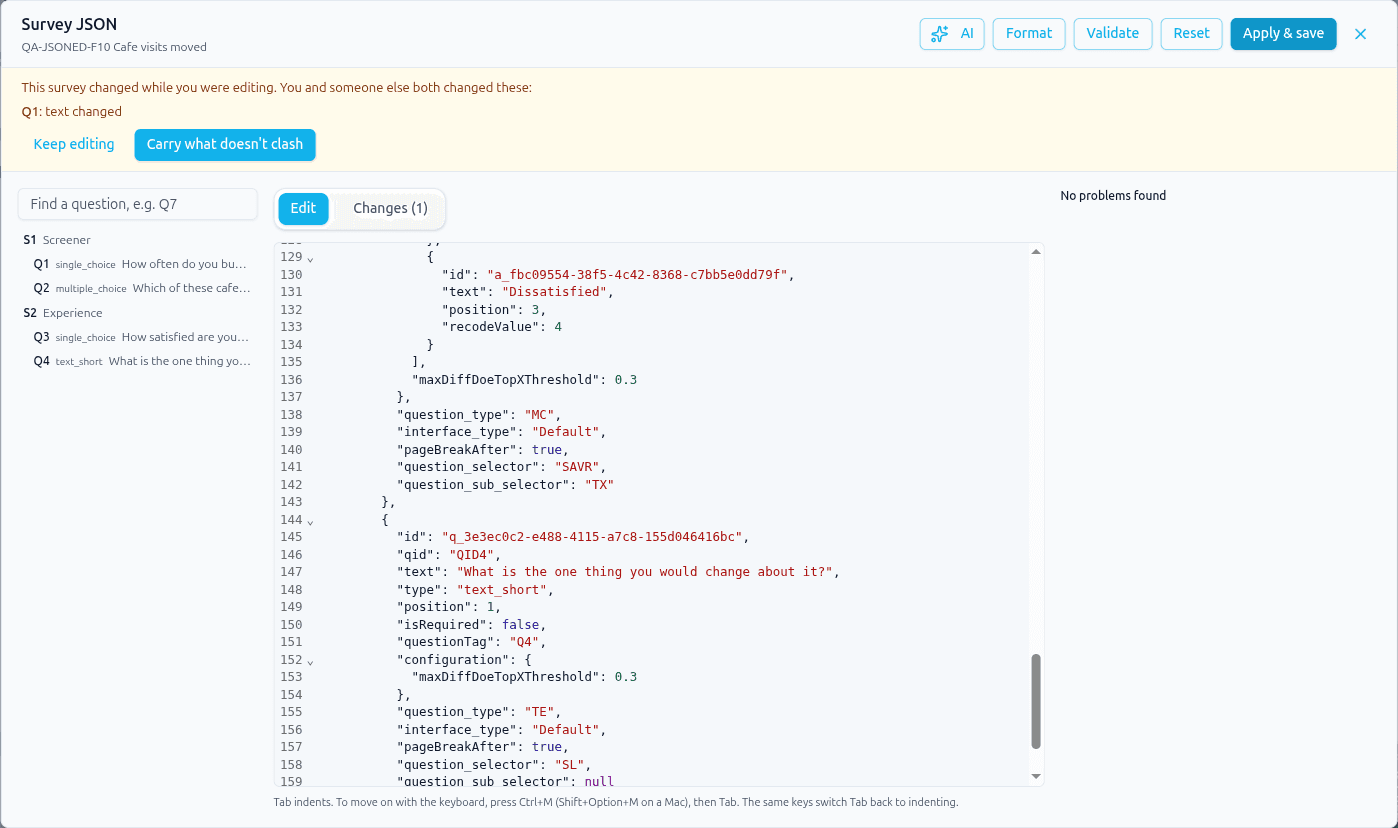Screen dimensions: 1398x828
Task: Select Q1 single_choice question in sidebar
Action: coord(139,264)
